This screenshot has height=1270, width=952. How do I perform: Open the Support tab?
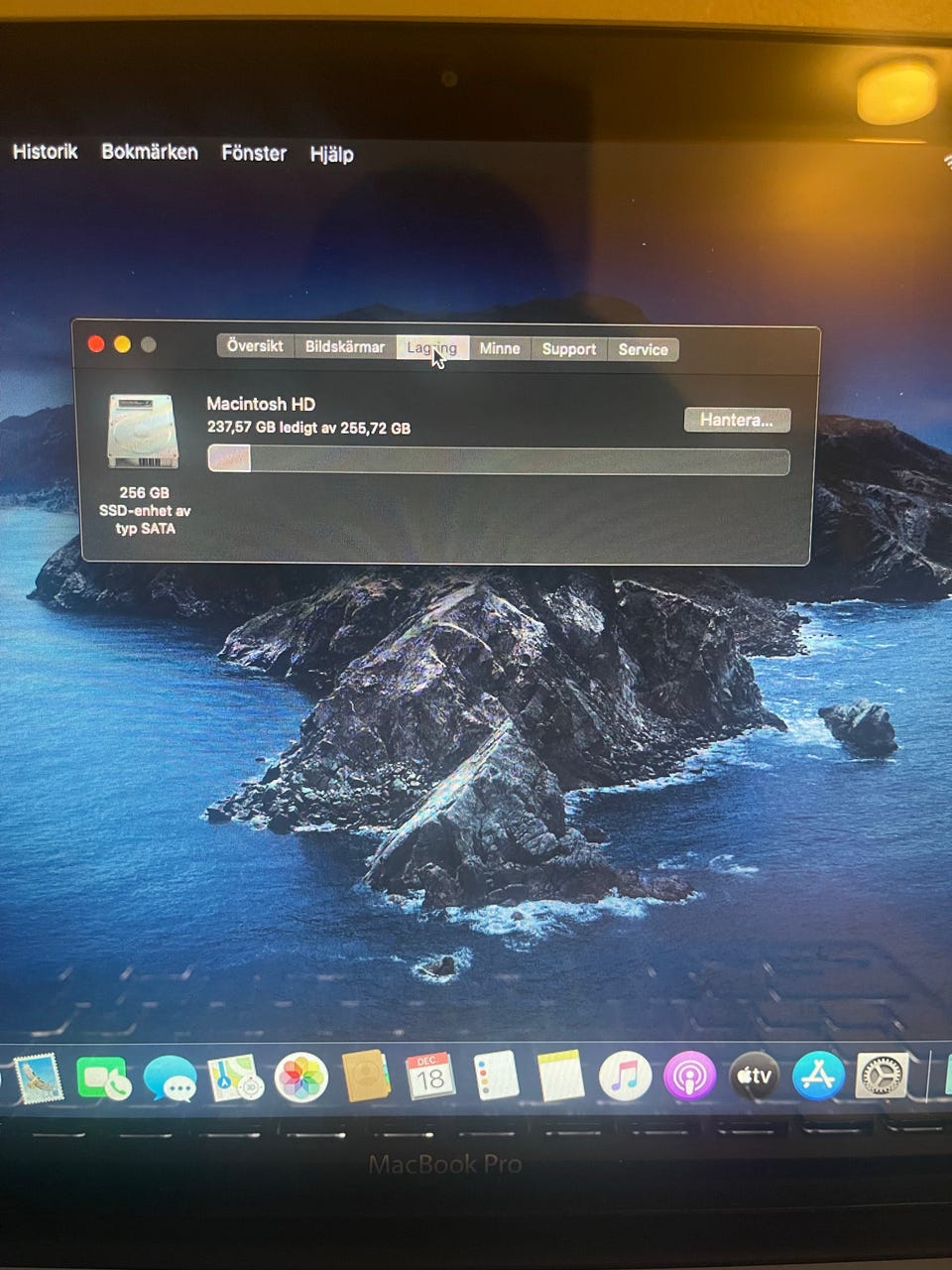click(569, 349)
